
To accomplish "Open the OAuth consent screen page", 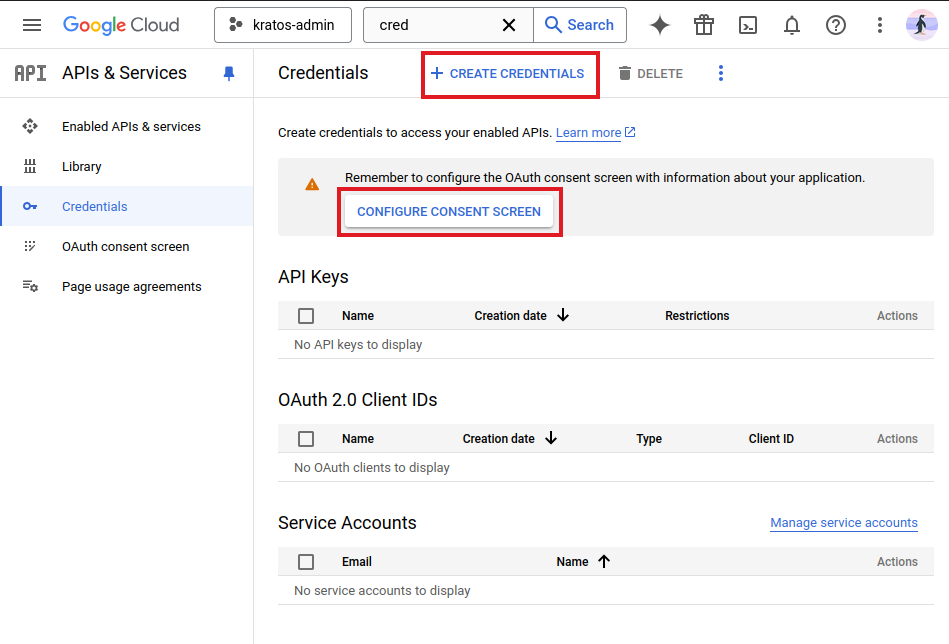I will [125, 247].
